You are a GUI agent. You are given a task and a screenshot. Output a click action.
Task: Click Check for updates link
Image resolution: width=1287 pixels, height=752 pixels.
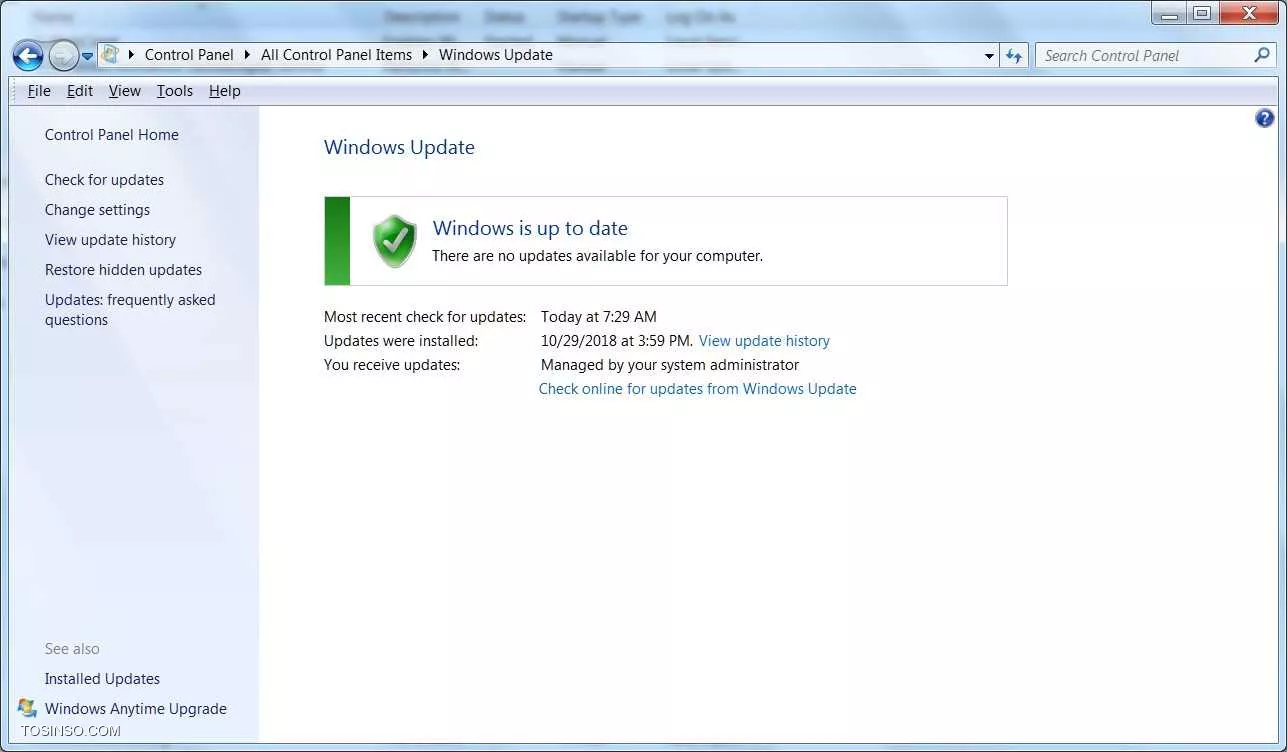click(x=104, y=180)
